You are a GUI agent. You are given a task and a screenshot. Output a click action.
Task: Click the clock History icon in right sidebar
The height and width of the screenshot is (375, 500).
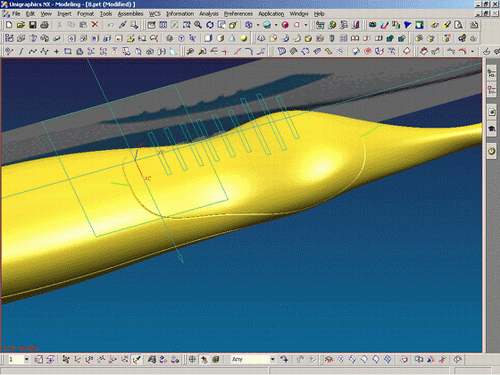point(492,151)
